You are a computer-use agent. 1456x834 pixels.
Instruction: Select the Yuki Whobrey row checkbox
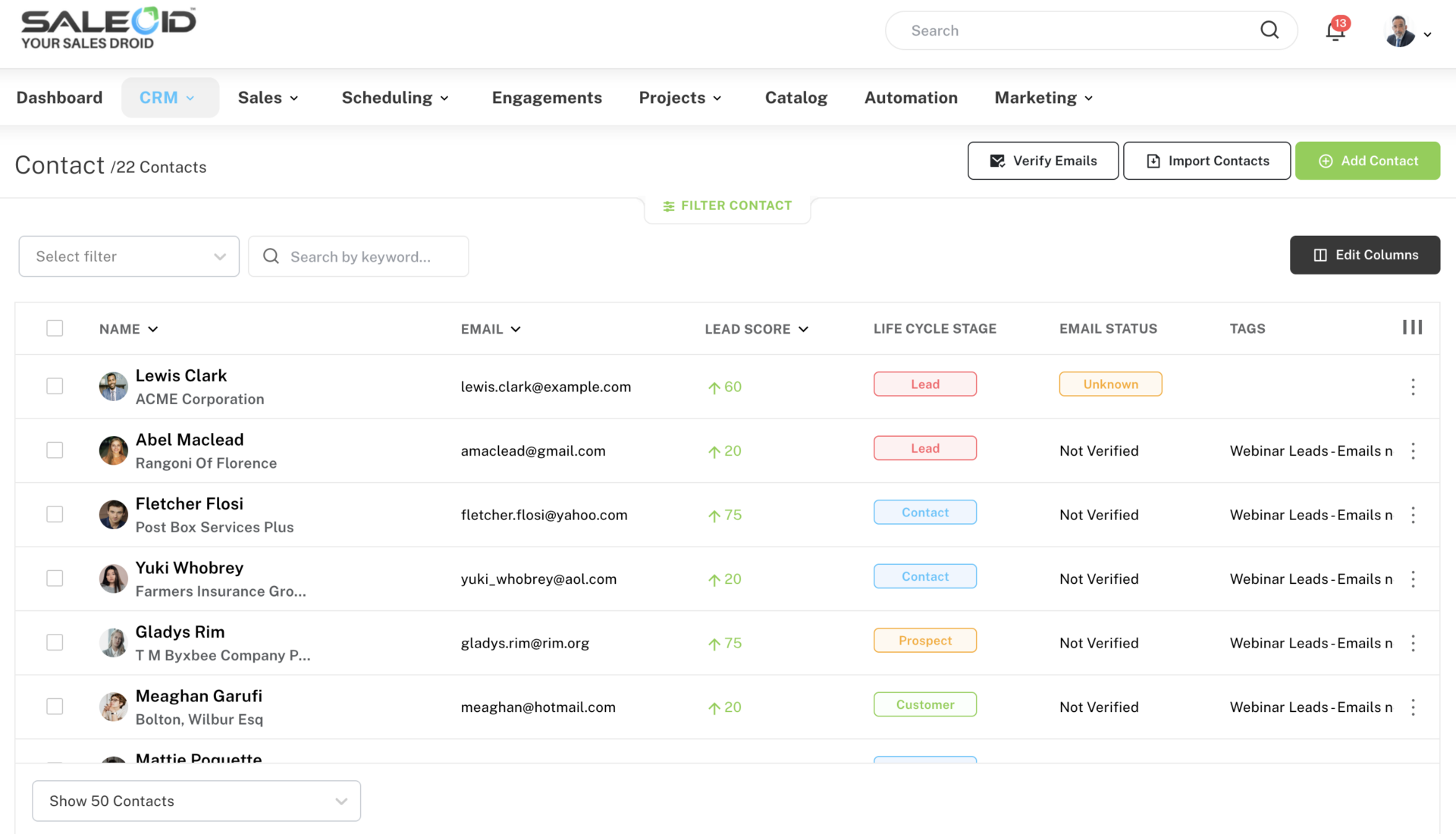pyautogui.click(x=55, y=578)
